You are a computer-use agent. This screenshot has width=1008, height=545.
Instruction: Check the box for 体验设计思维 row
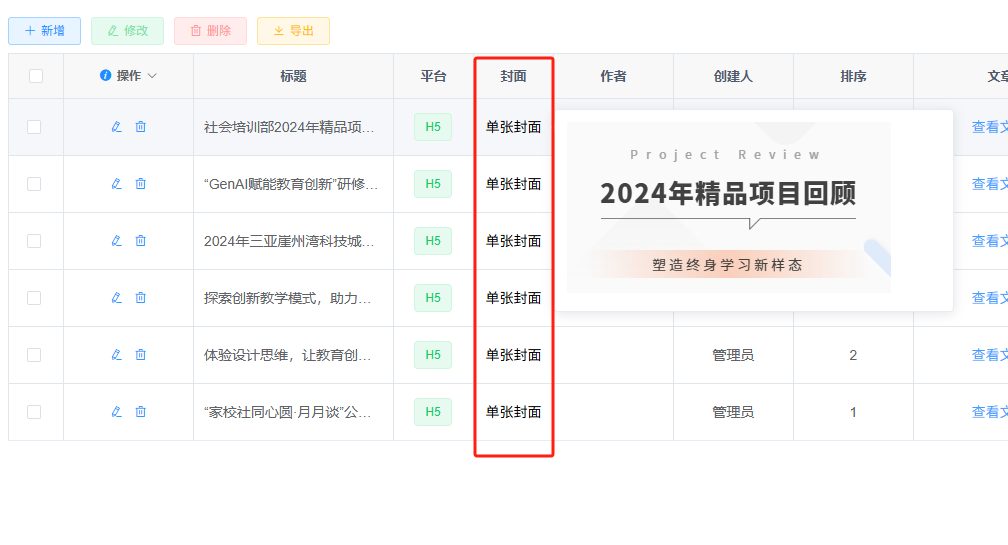pyautogui.click(x=34, y=355)
